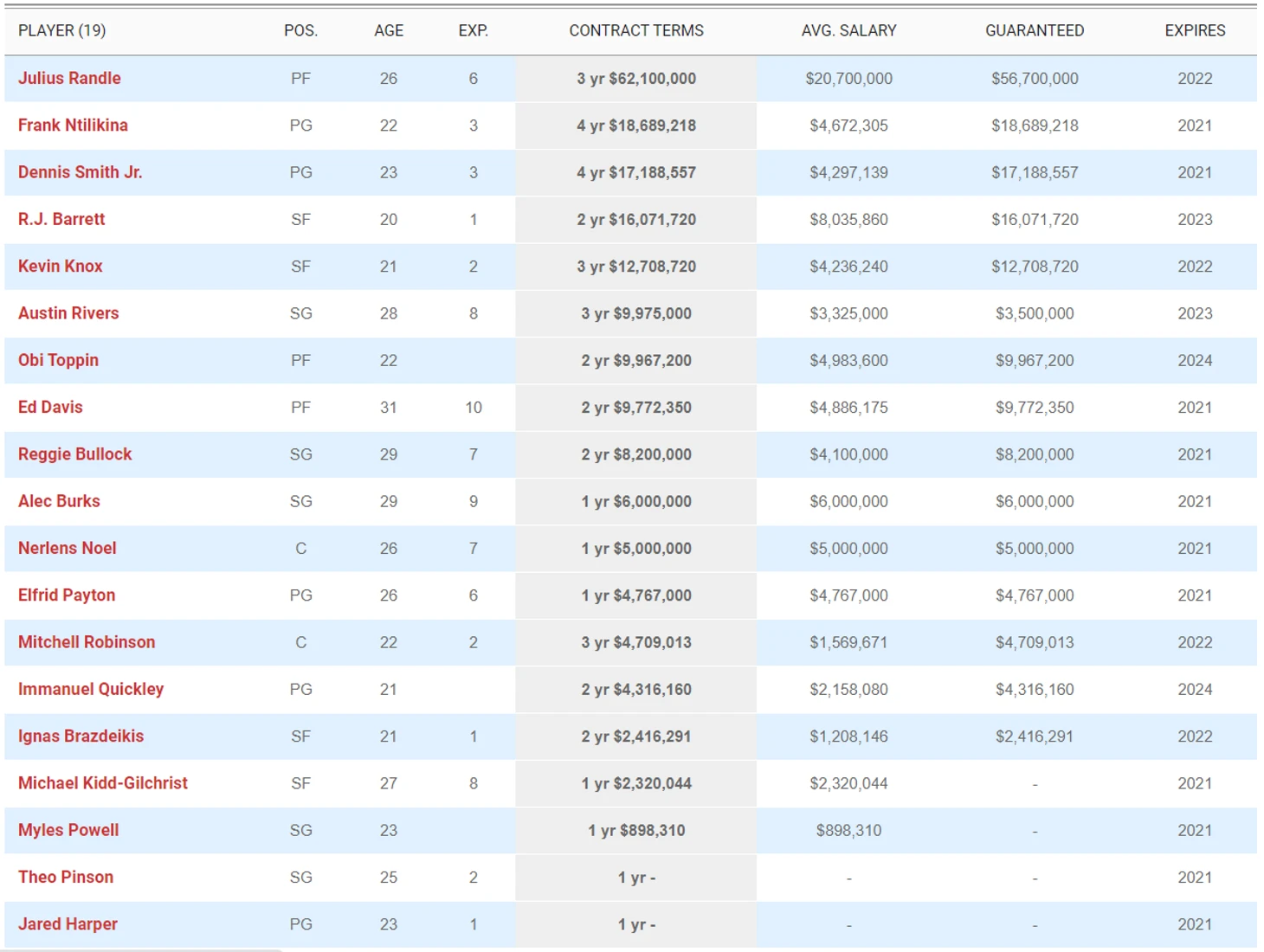The image size is (1264, 952).
Task: Open Kevin Knox profile link
Action: pos(61,266)
